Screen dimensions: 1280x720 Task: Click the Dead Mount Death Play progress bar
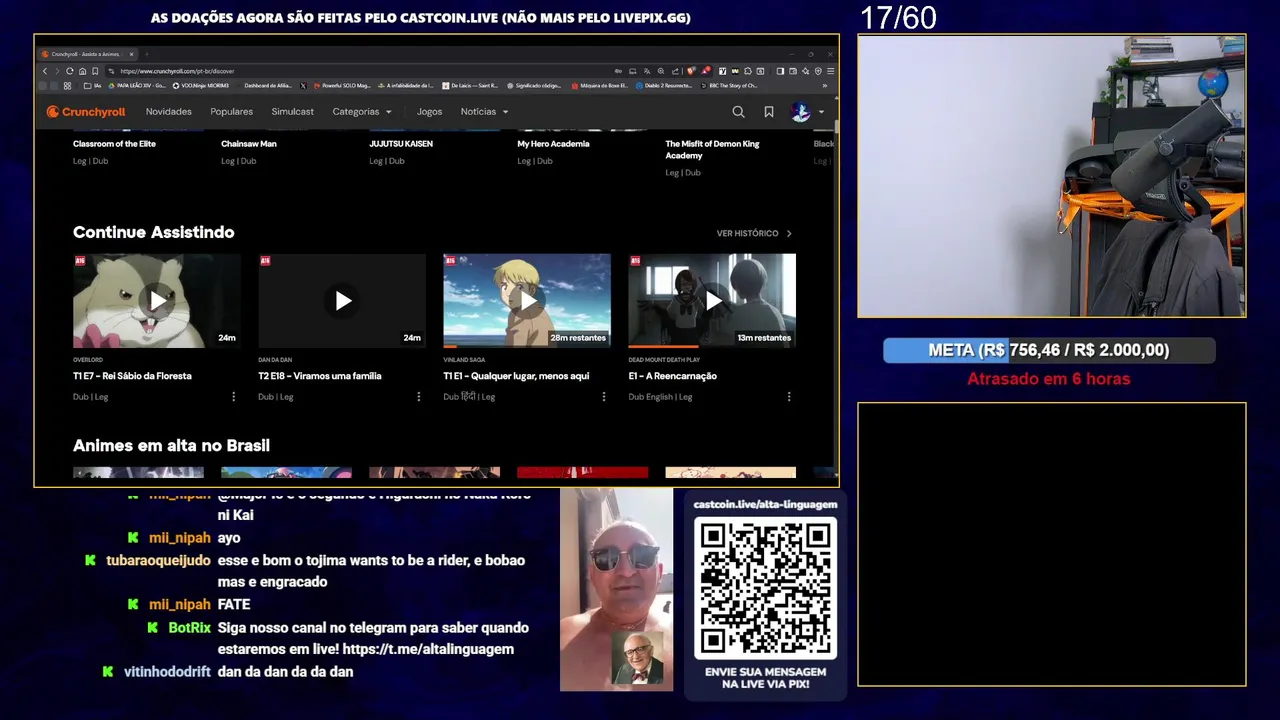coord(712,347)
